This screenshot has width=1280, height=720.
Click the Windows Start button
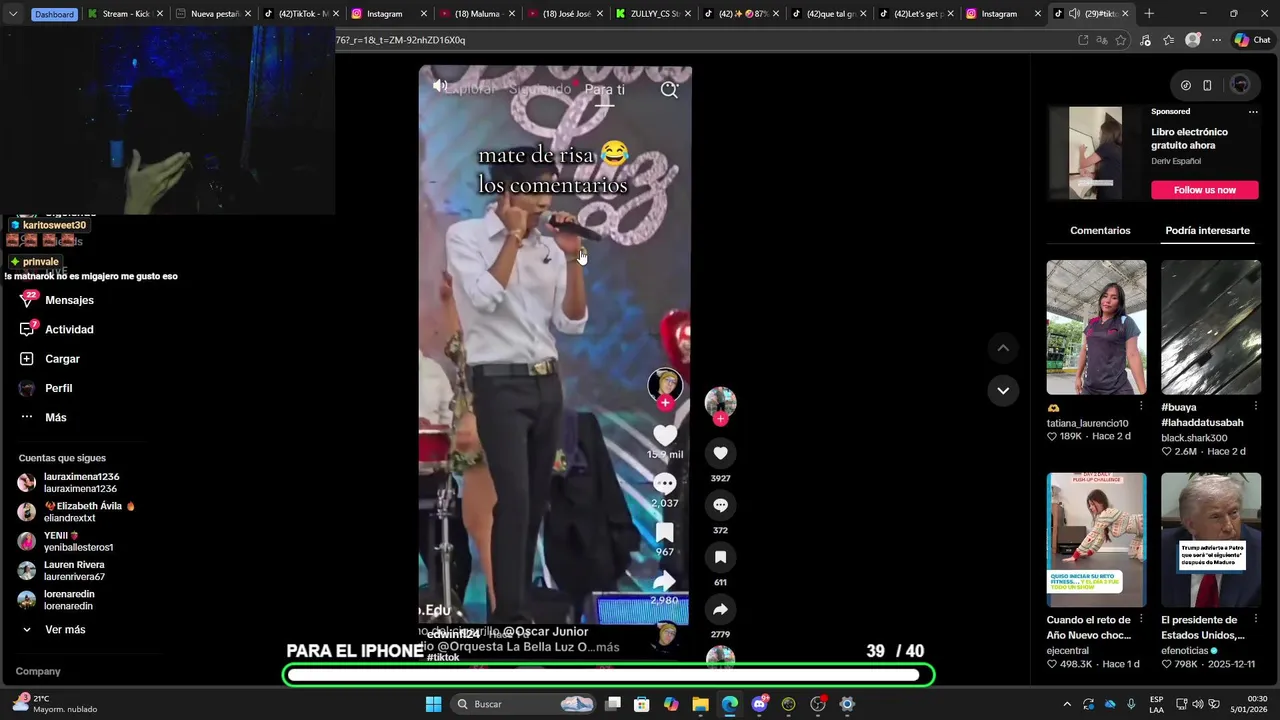click(x=433, y=704)
